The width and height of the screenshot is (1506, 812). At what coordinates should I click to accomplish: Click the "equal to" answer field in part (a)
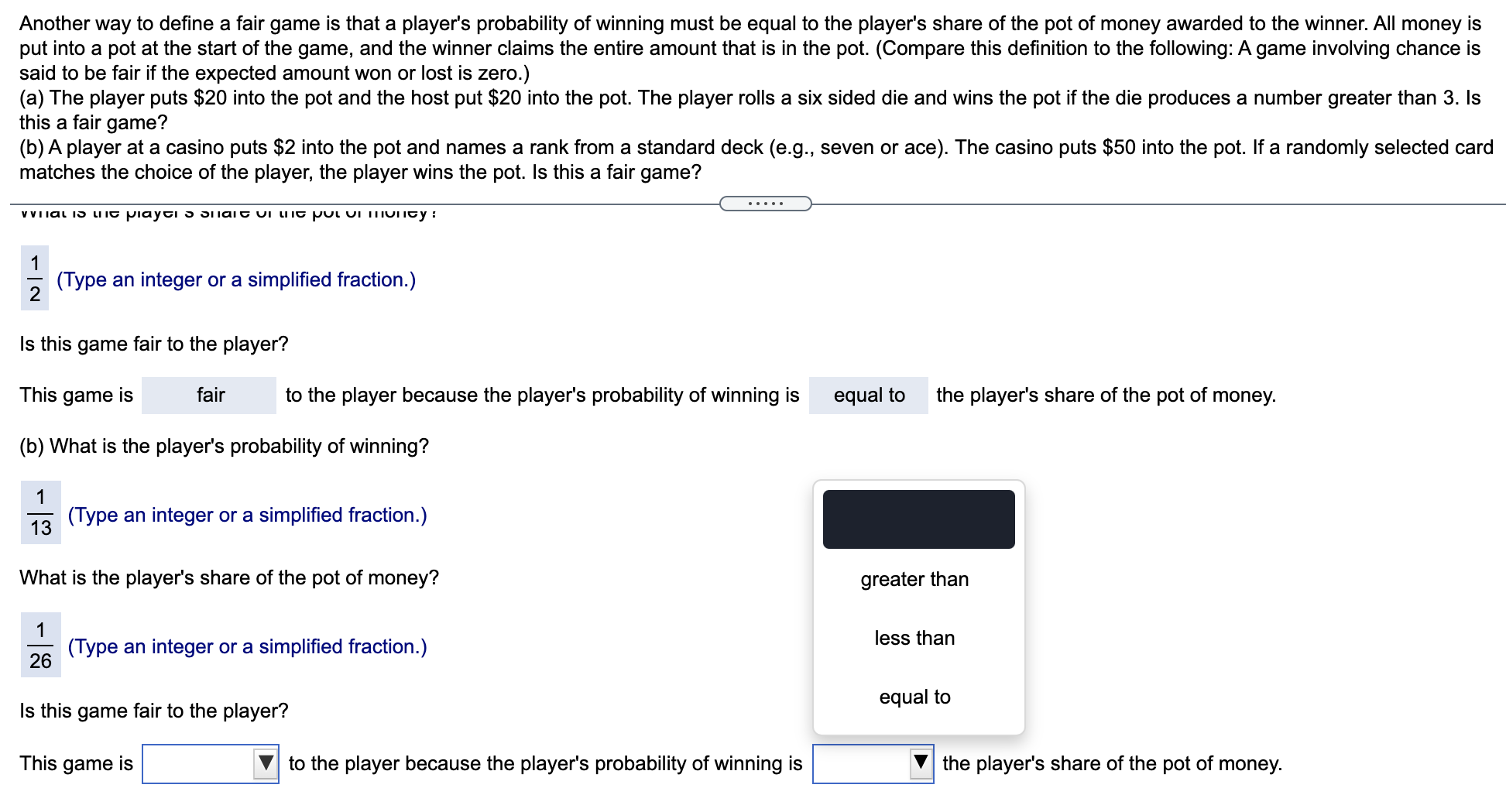(x=868, y=395)
